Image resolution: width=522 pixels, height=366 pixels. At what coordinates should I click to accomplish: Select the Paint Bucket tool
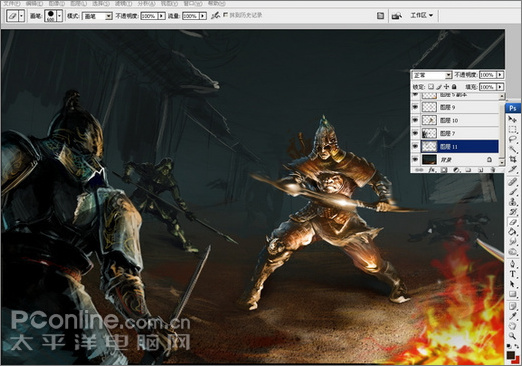[512, 232]
